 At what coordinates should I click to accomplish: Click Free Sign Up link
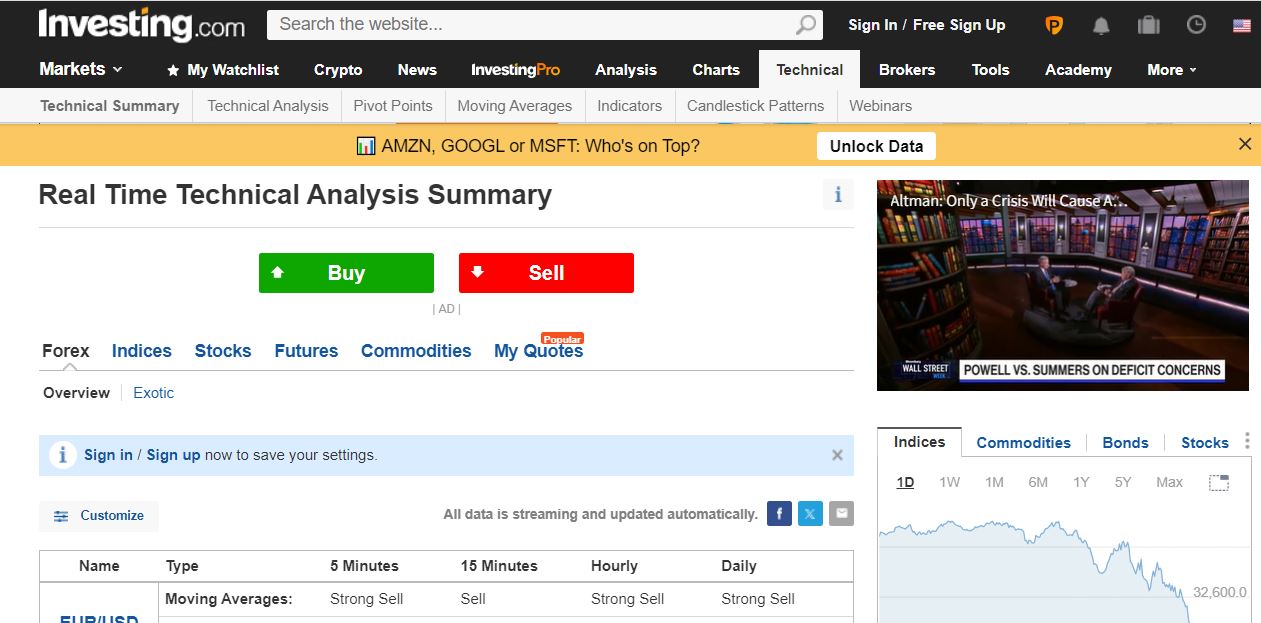[x=959, y=25]
